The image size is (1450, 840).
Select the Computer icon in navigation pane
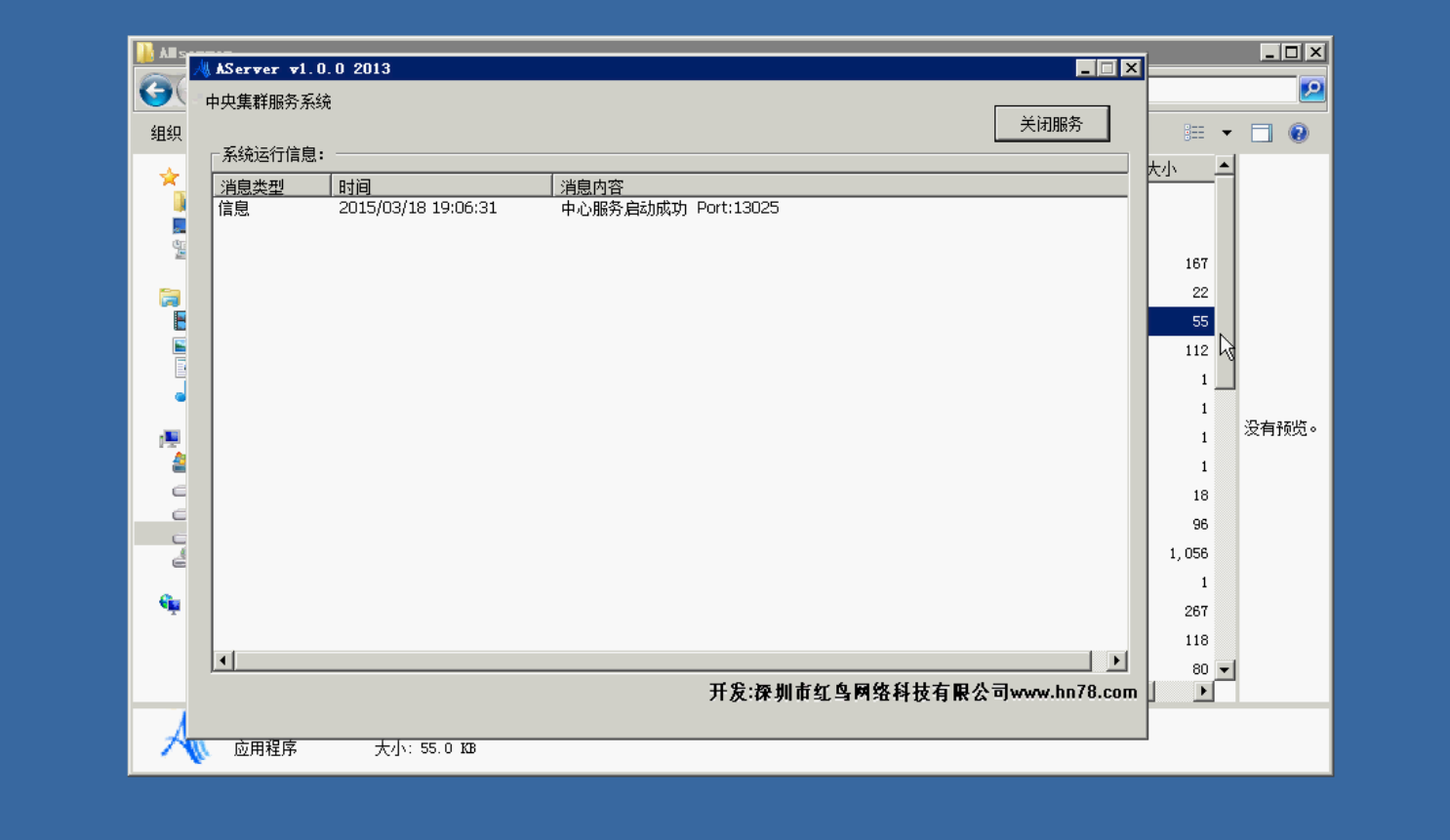[x=170, y=439]
